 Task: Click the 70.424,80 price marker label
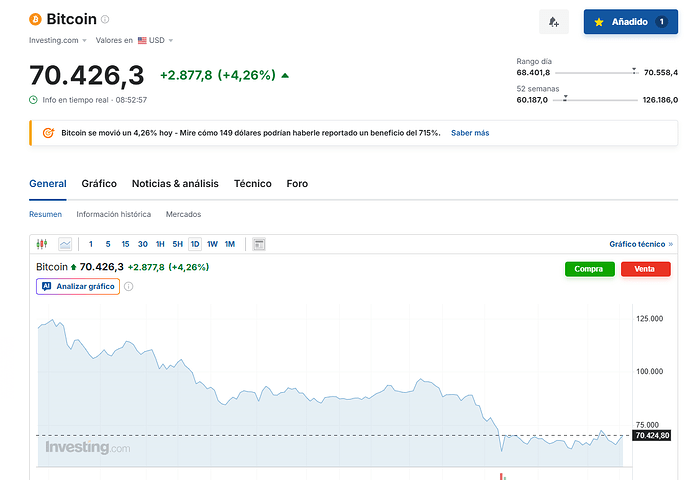coord(652,436)
